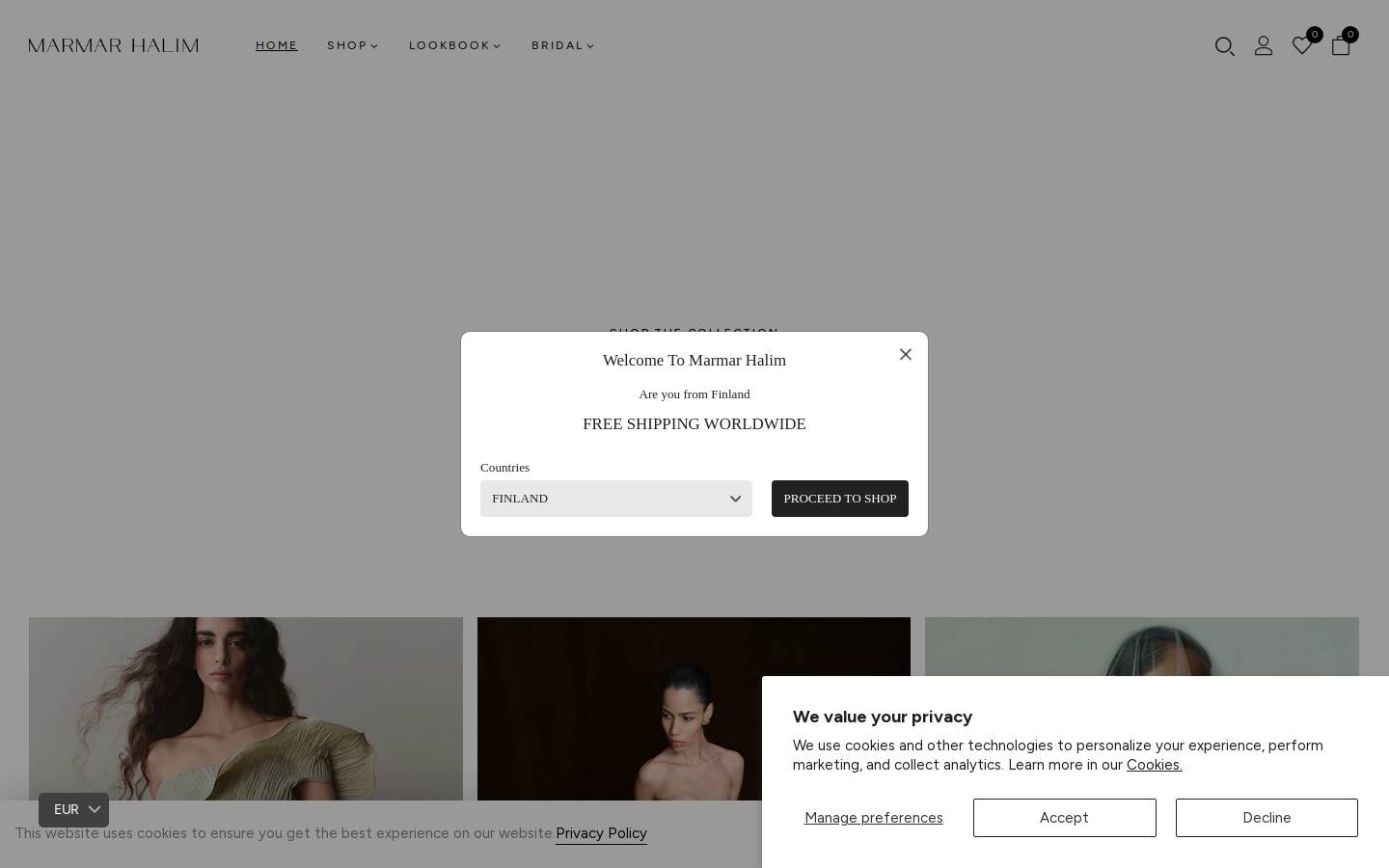Open the EUR currency selector
Viewport: 1389px width, 868px height.
(x=74, y=810)
